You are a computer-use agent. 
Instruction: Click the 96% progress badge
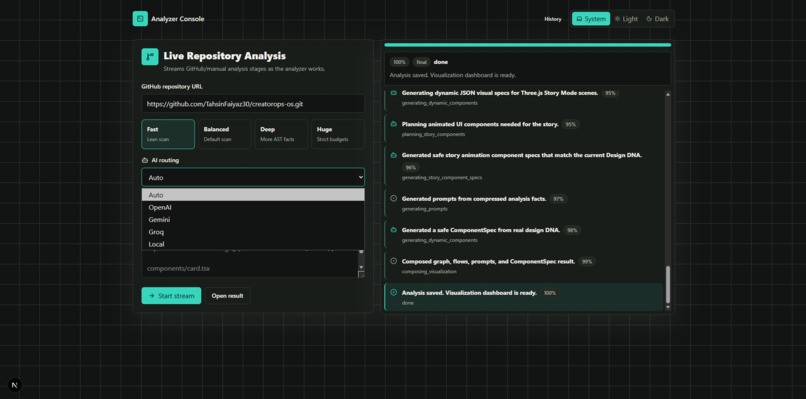point(410,168)
